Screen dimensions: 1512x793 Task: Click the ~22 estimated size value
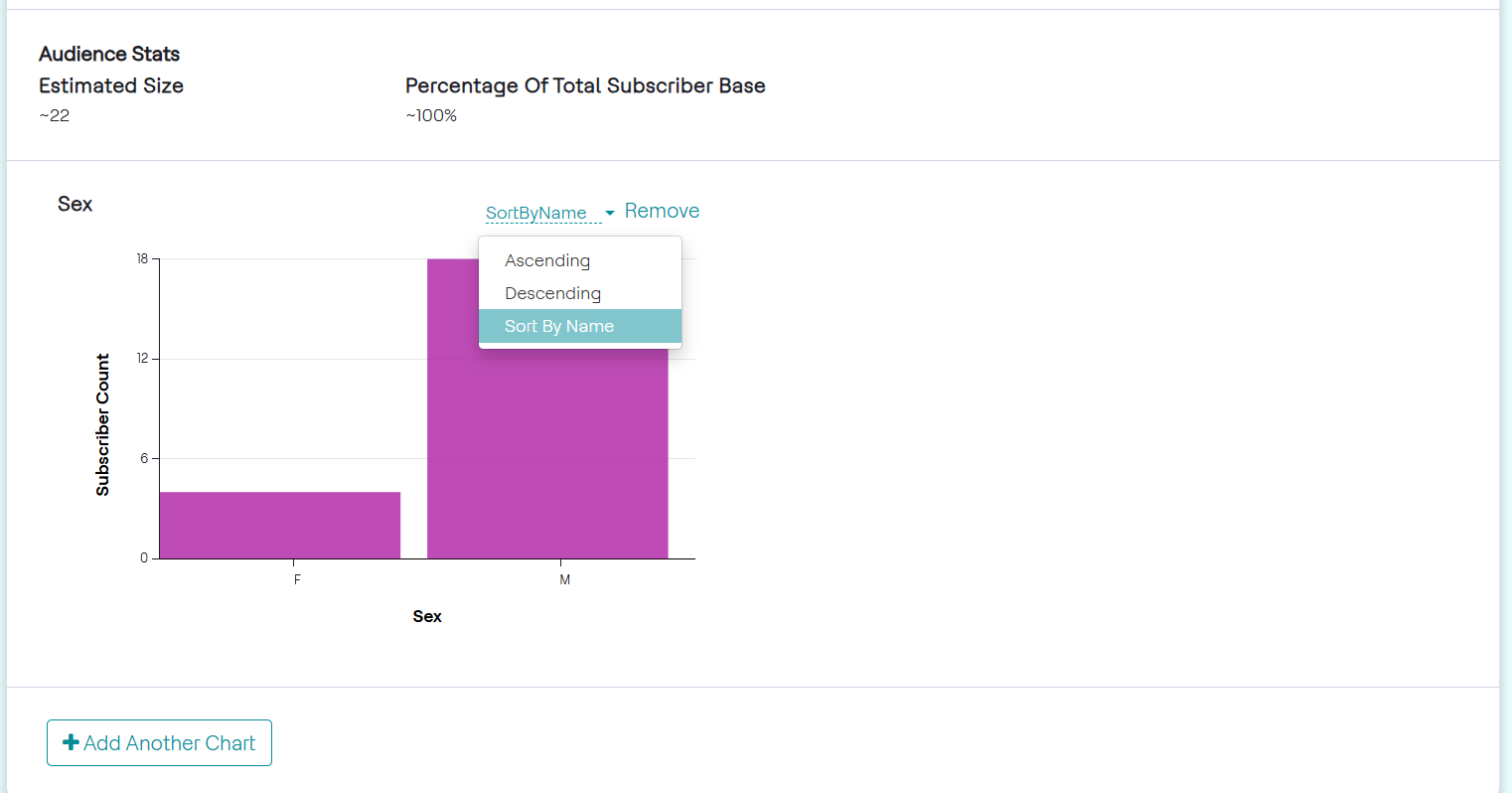point(55,115)
